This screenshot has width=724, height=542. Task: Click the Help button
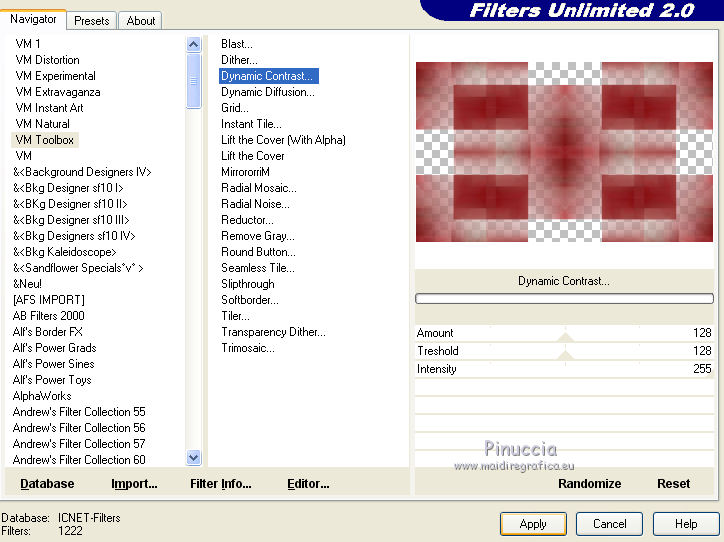point(686,524)
